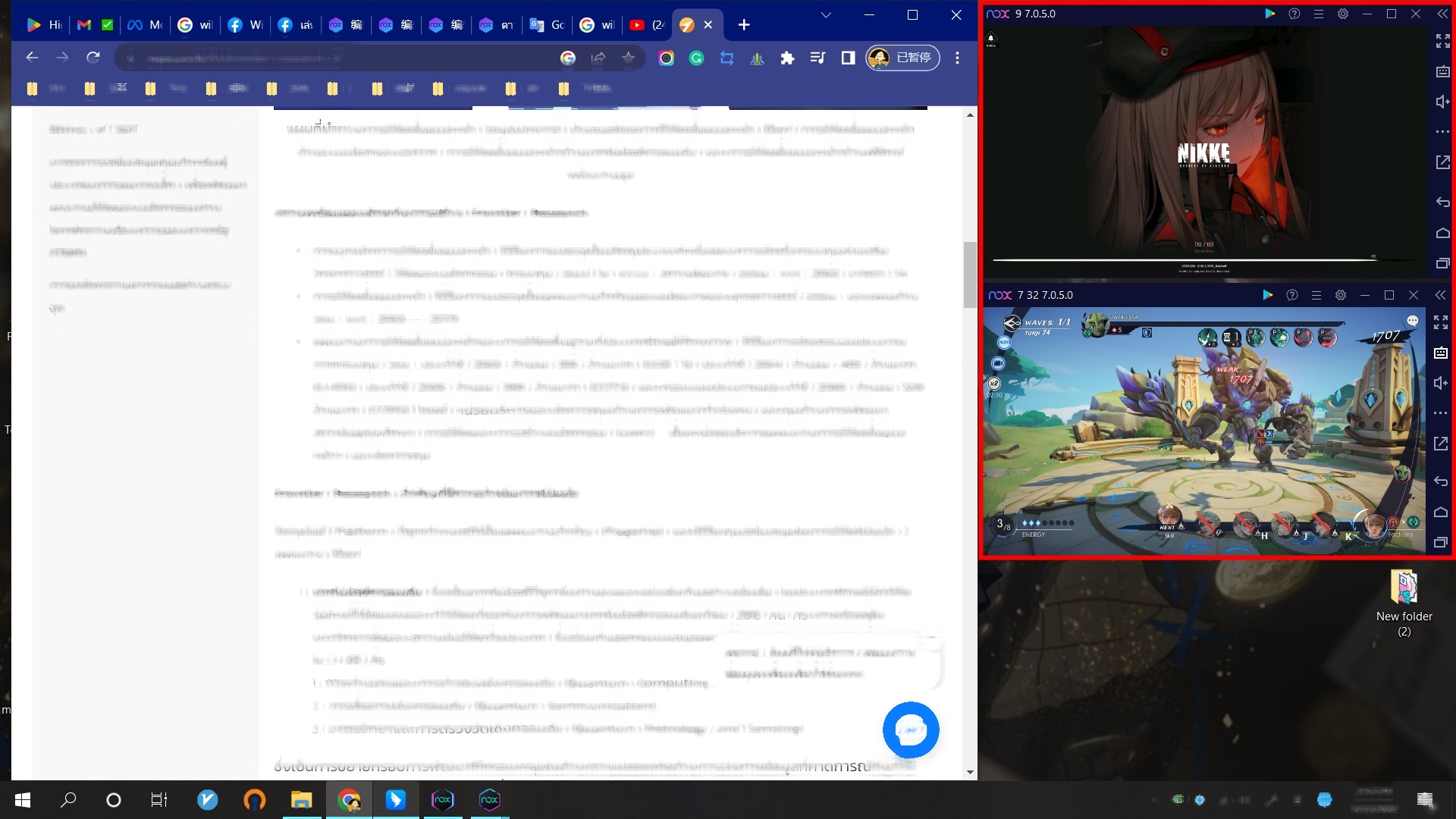The width and height of the screenshot is (1456, 819).
Task: Toggle AUTO battle mode in game
Action: click(1004, 343)
